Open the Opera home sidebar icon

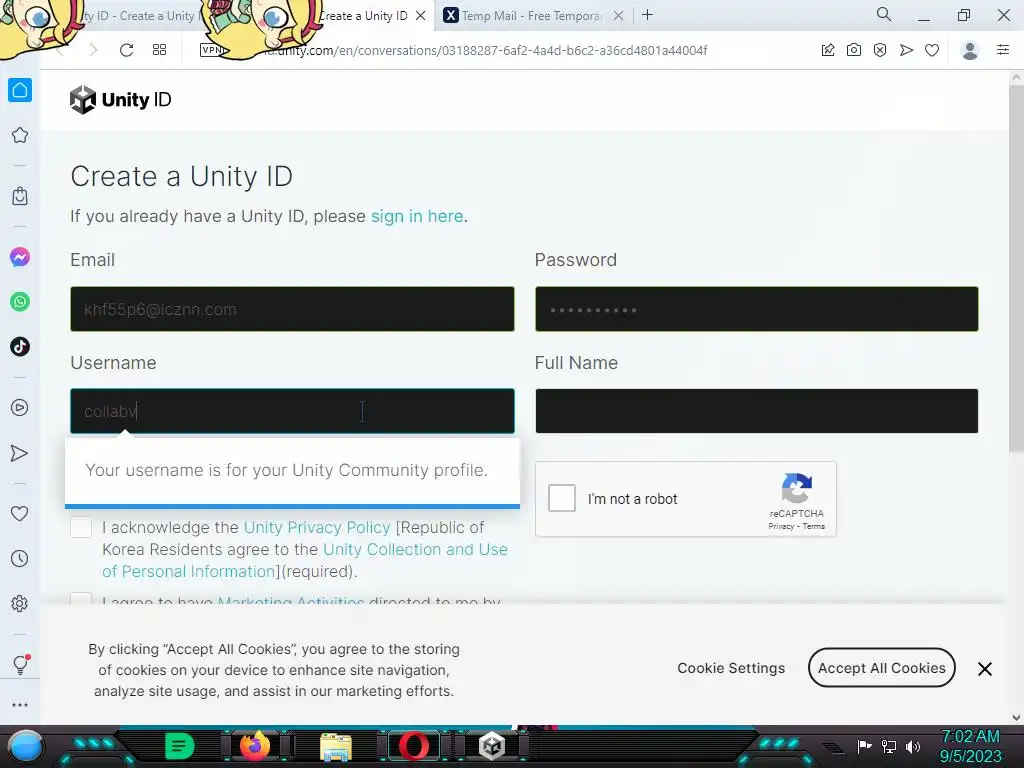tap(20, 90)
